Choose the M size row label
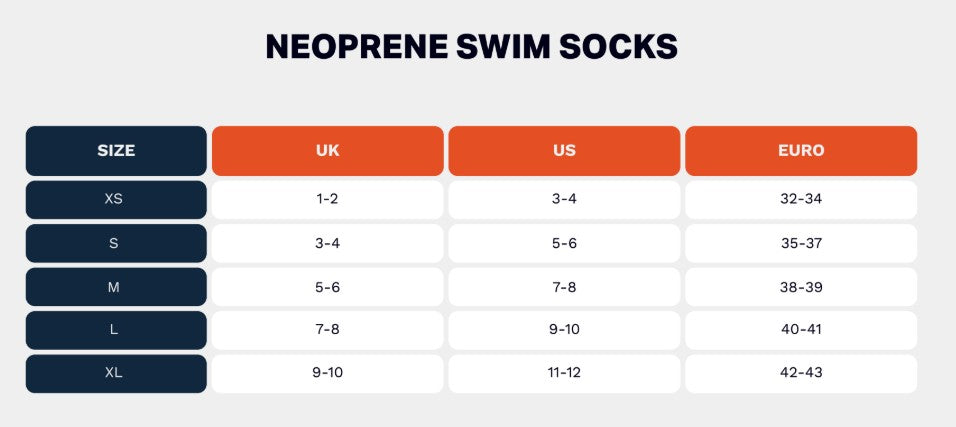Image resolution: width=956 pixels, height=427 pixels. click(x=116, y=287)
